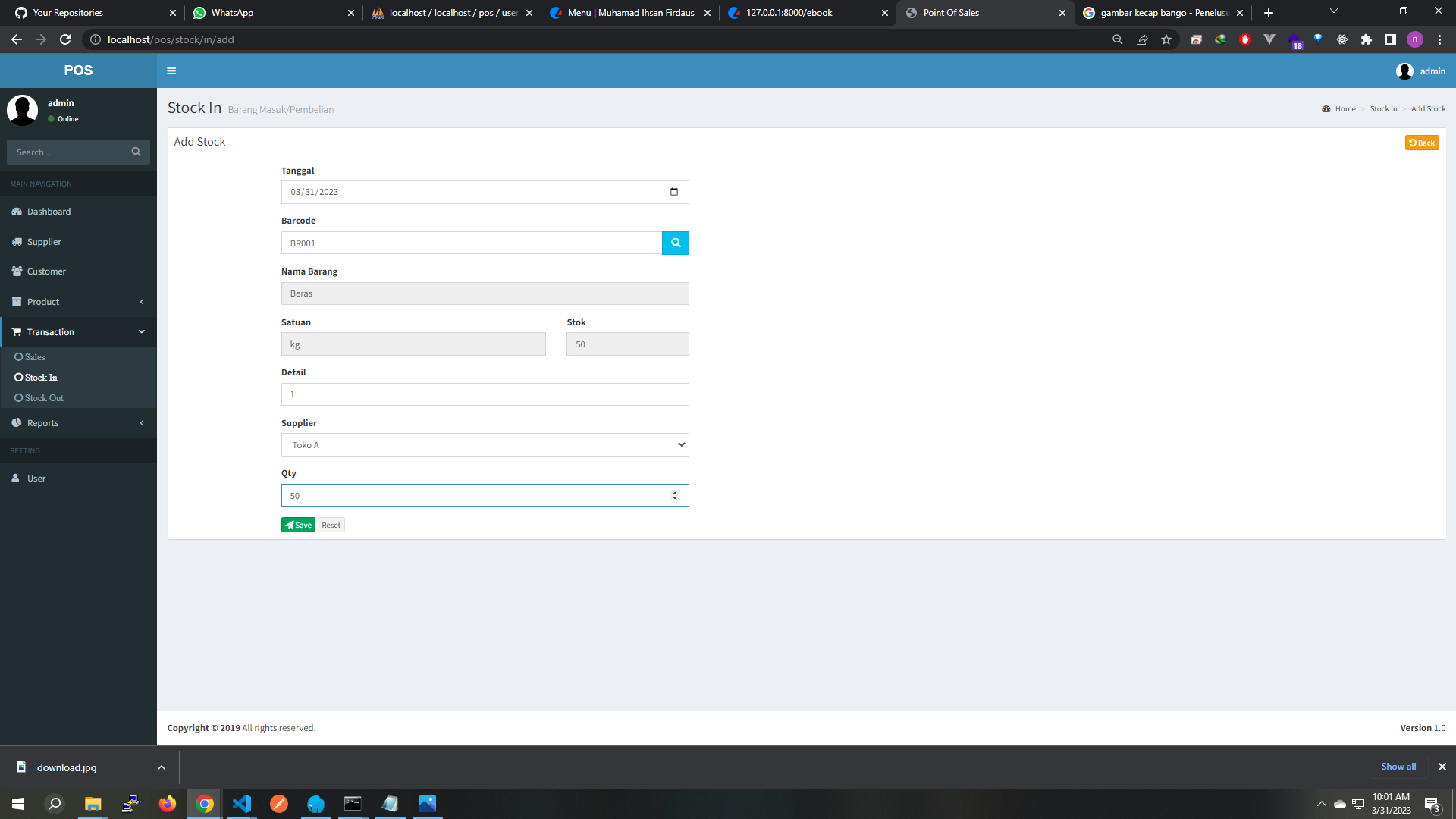
Task: Click the Qty spinner arrows
Action: [675, 496]
